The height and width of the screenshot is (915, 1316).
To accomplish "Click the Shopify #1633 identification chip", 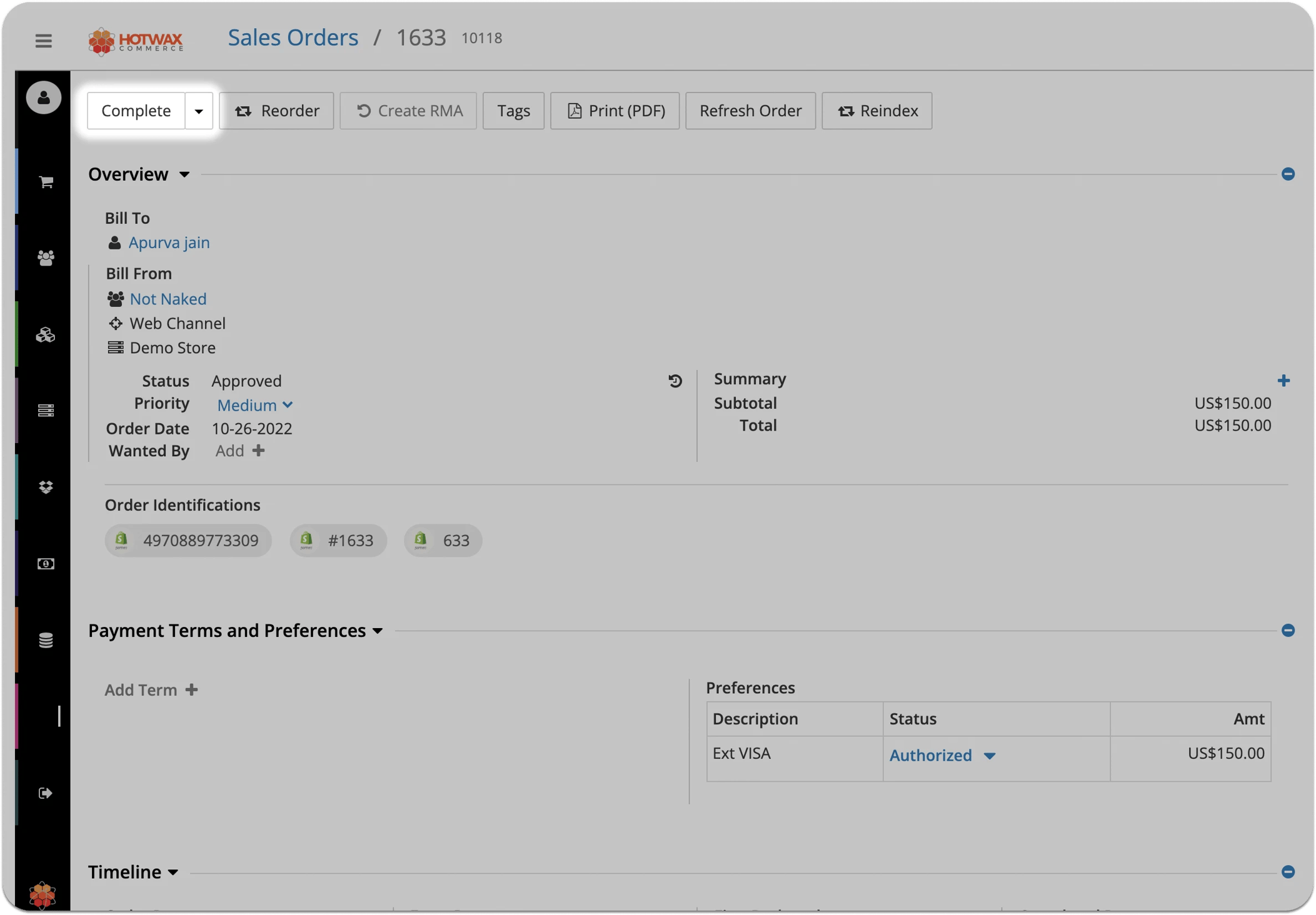I will coord(338,540).
